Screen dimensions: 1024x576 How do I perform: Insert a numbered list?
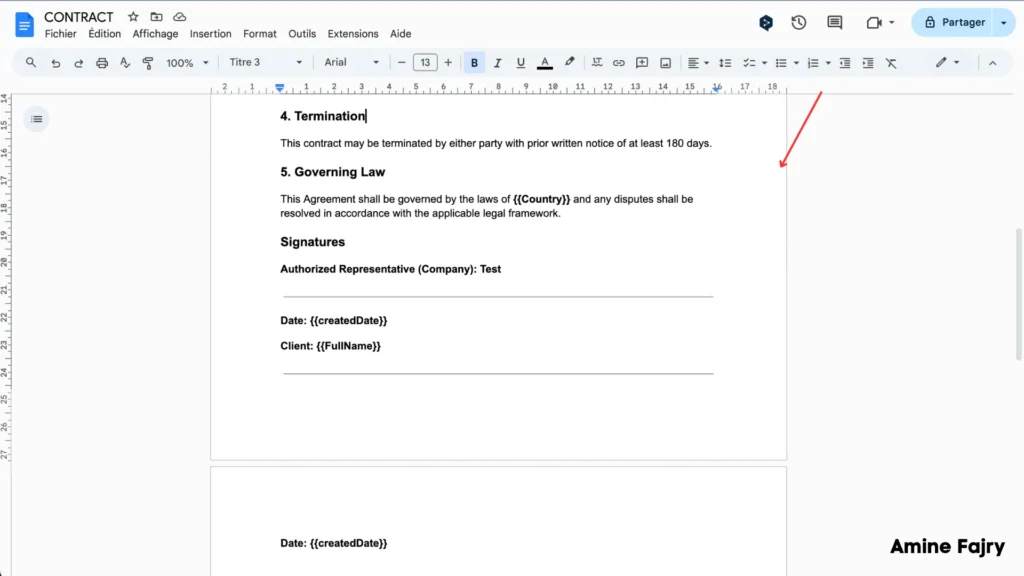point(813,63)
